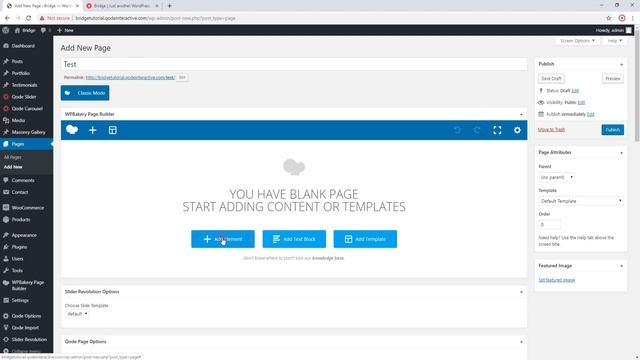Screen dimensions: 640x360
Task: Click the Undo arrow in builder toolbar
Action: (457, 130)
